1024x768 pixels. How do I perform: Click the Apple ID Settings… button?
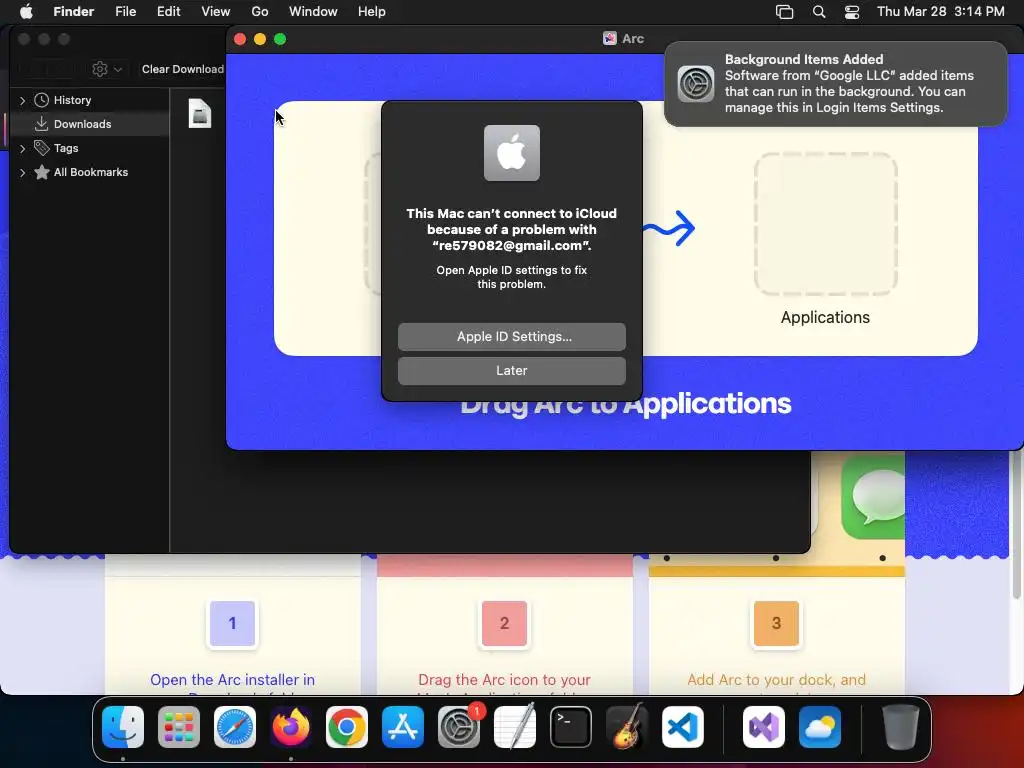[x=512, y=336]
